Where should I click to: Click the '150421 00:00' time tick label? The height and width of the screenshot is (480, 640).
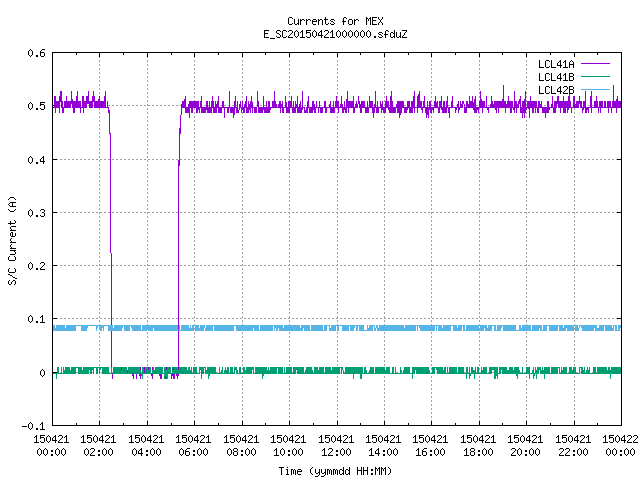(51, 446)
